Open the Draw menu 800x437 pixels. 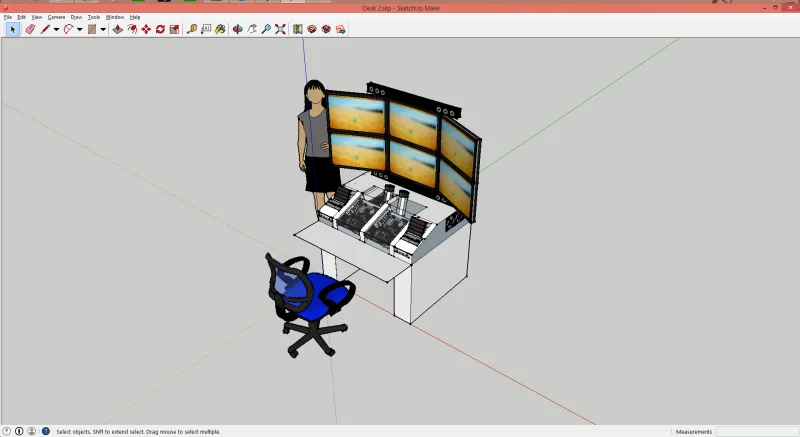(76, 17)
